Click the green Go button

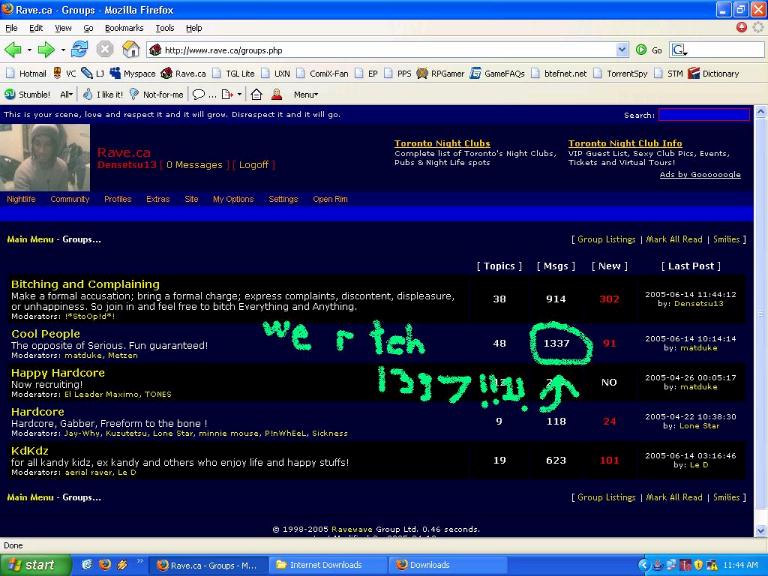648,49
